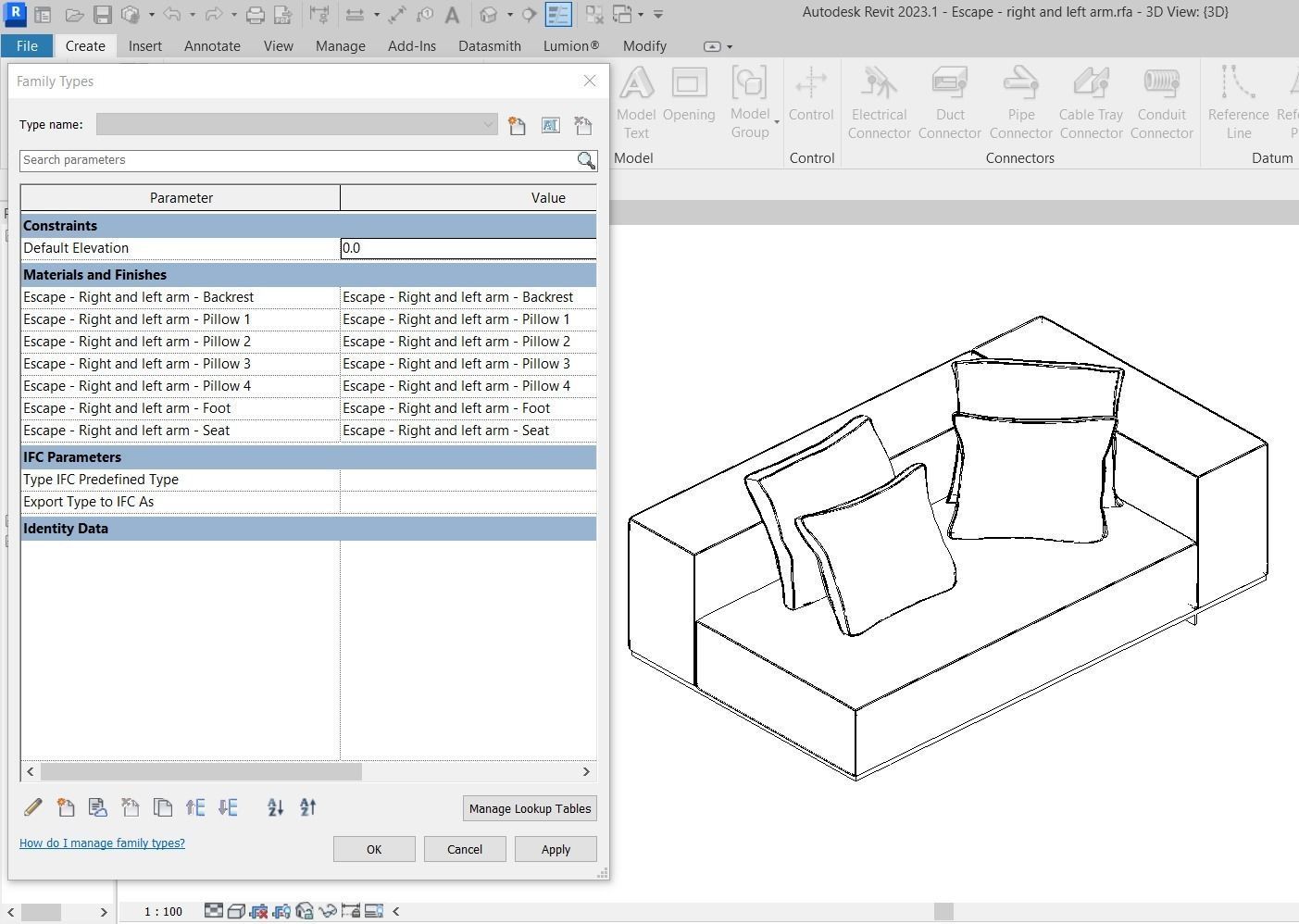The image size is (1299, 924).
Task: Click the Family Types icon in quick access toolbar
Action: pyautogui.click(x=558, y=15)
